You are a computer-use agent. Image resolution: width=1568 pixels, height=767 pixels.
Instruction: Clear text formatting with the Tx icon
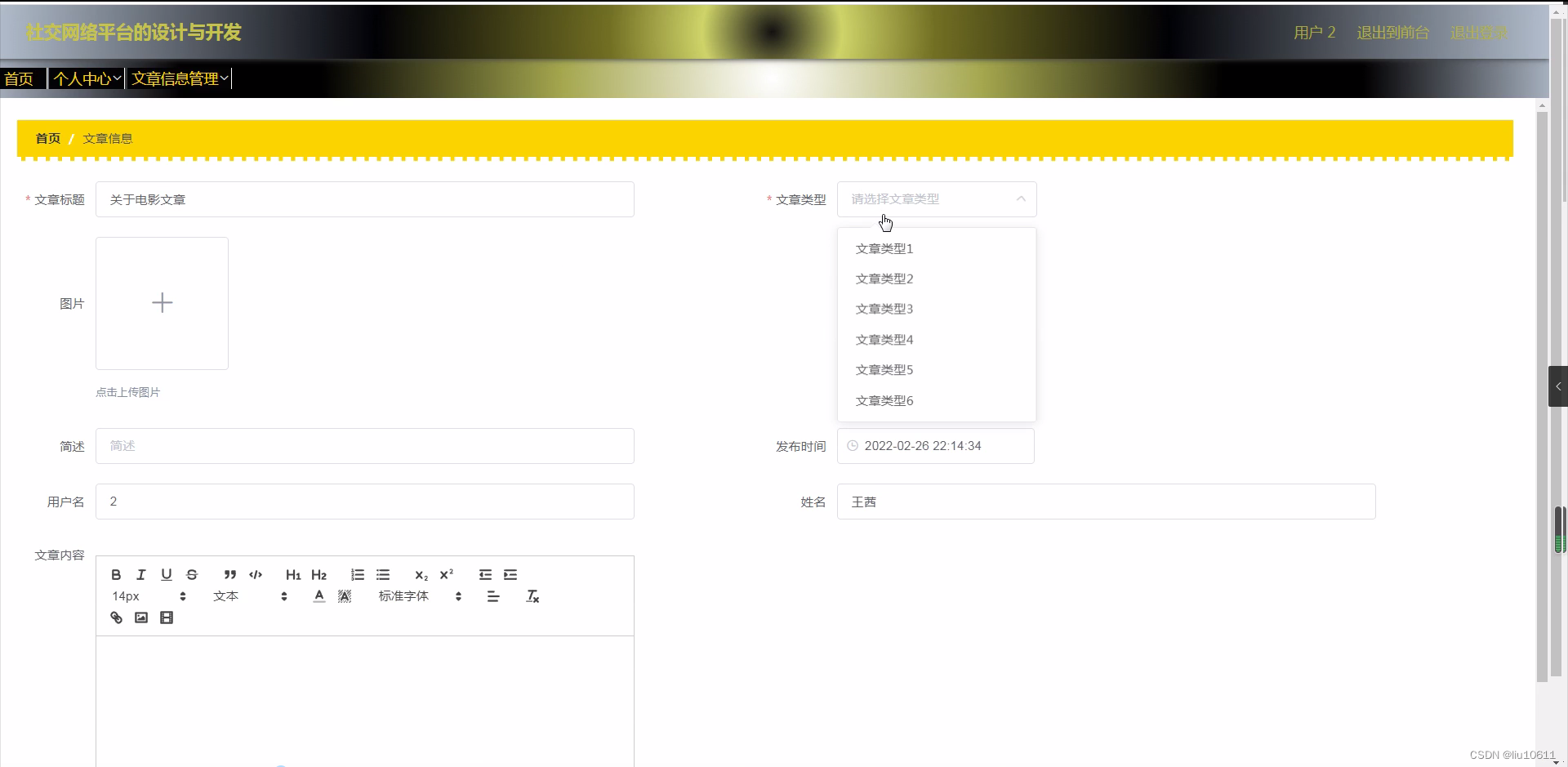click(x=532, y=596)
